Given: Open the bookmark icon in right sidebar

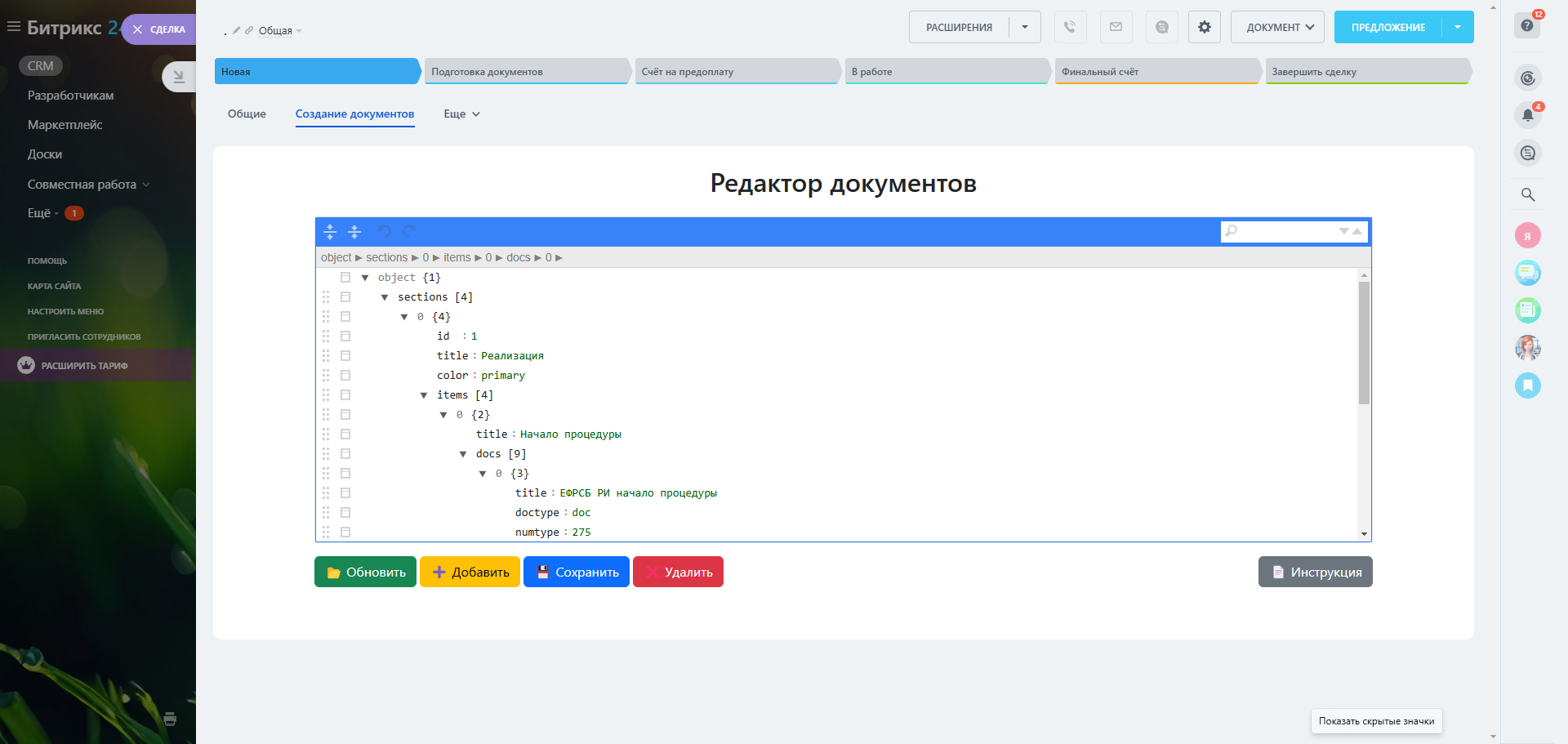Looking at the screenshot, I should [x=1527, y=385].
